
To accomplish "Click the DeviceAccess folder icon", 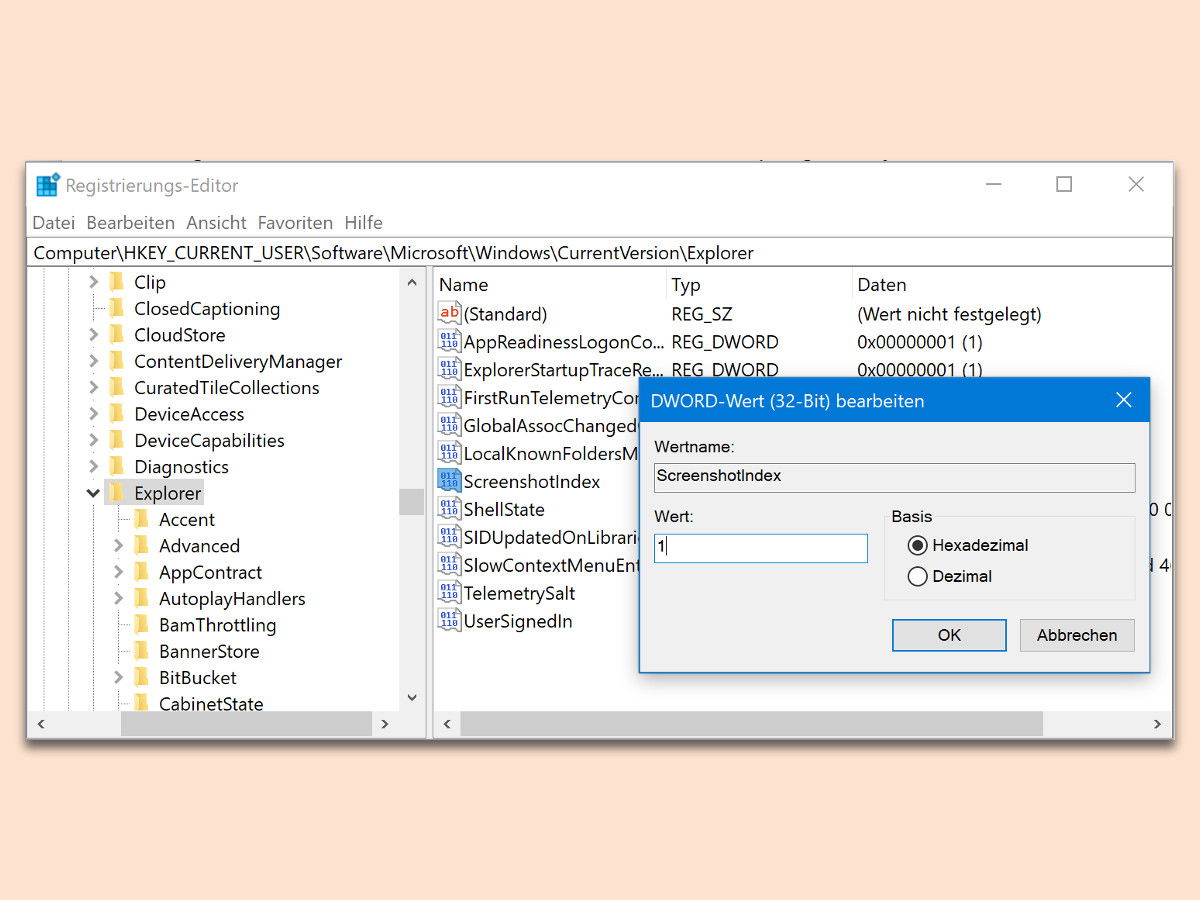I will [117, 414].
